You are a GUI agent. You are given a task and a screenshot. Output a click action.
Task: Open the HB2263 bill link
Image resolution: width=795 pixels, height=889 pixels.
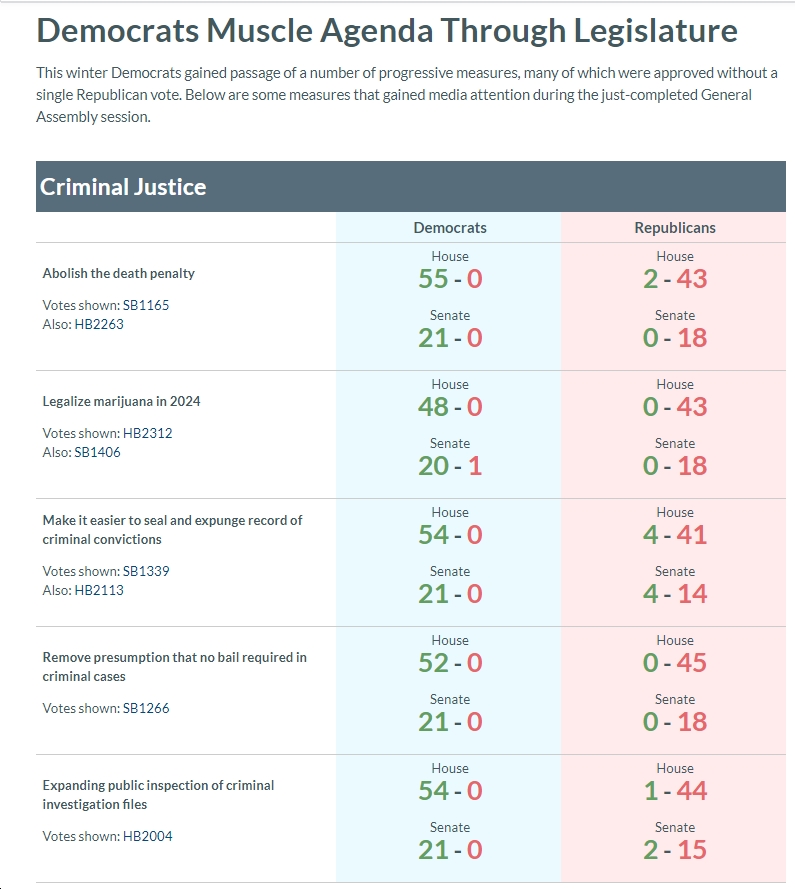pyautogui.click(x=99, y=324)
